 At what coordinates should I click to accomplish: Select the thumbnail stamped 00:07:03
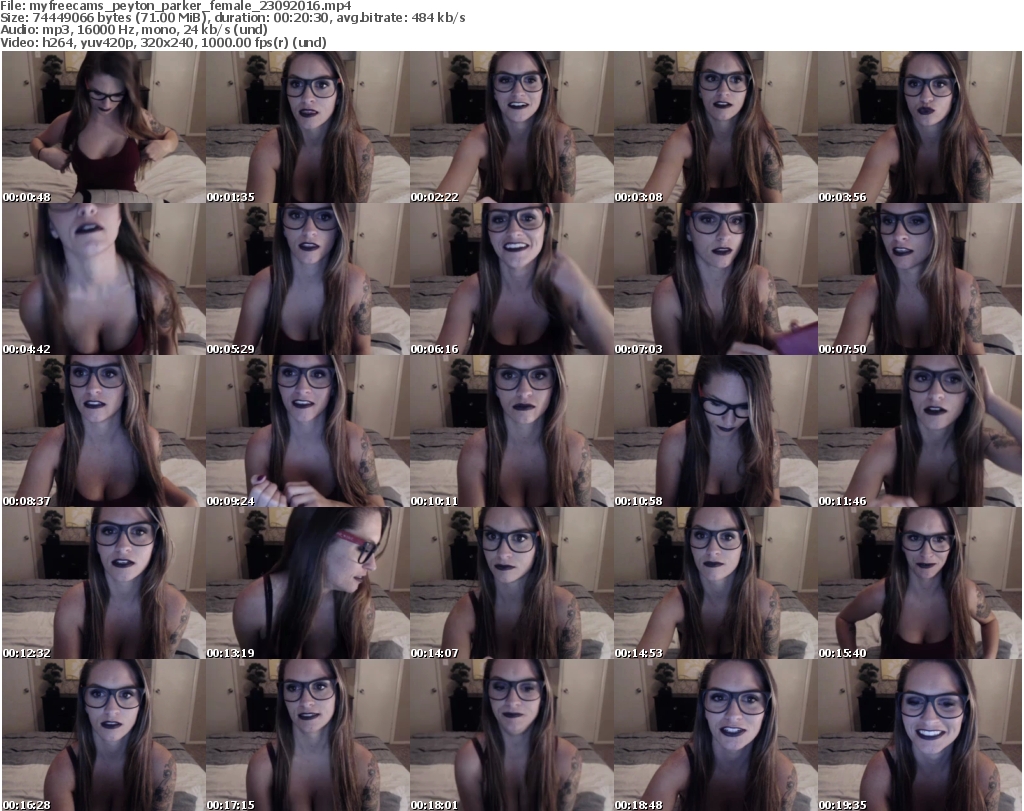pyautogui.click(x=716, y=279)
